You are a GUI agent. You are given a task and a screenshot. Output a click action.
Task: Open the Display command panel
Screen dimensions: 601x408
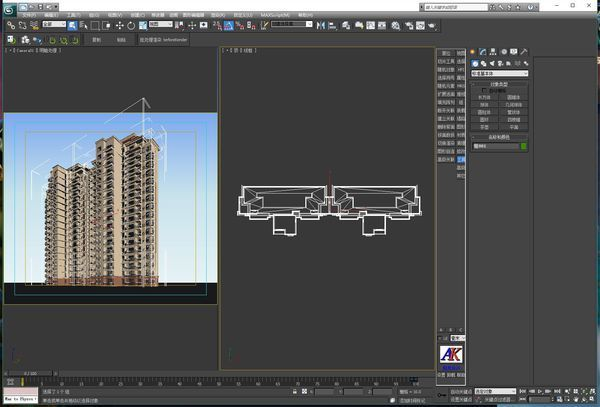[514, 51]
